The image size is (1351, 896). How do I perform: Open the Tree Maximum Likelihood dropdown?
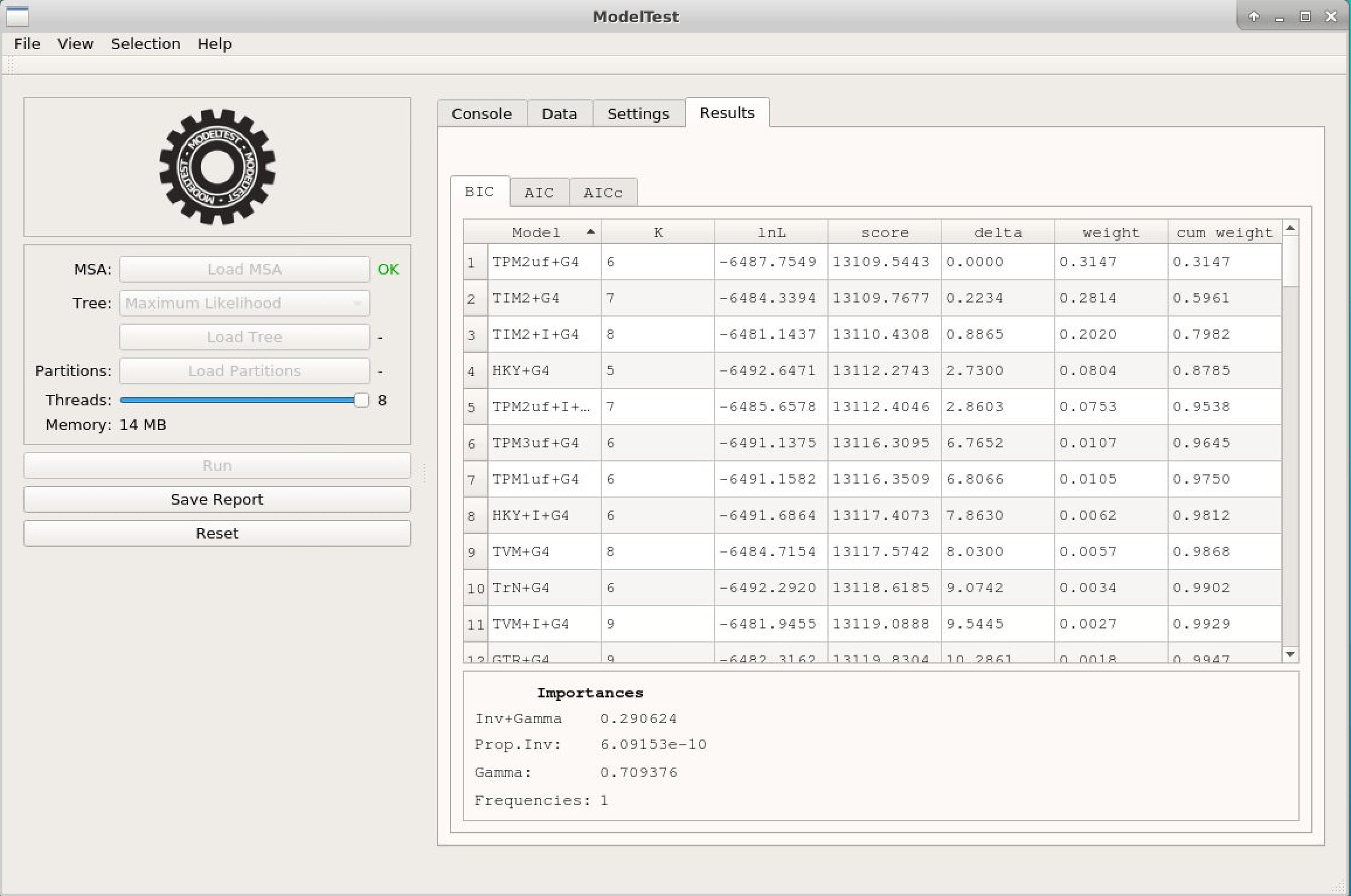(x=244, y=303)
